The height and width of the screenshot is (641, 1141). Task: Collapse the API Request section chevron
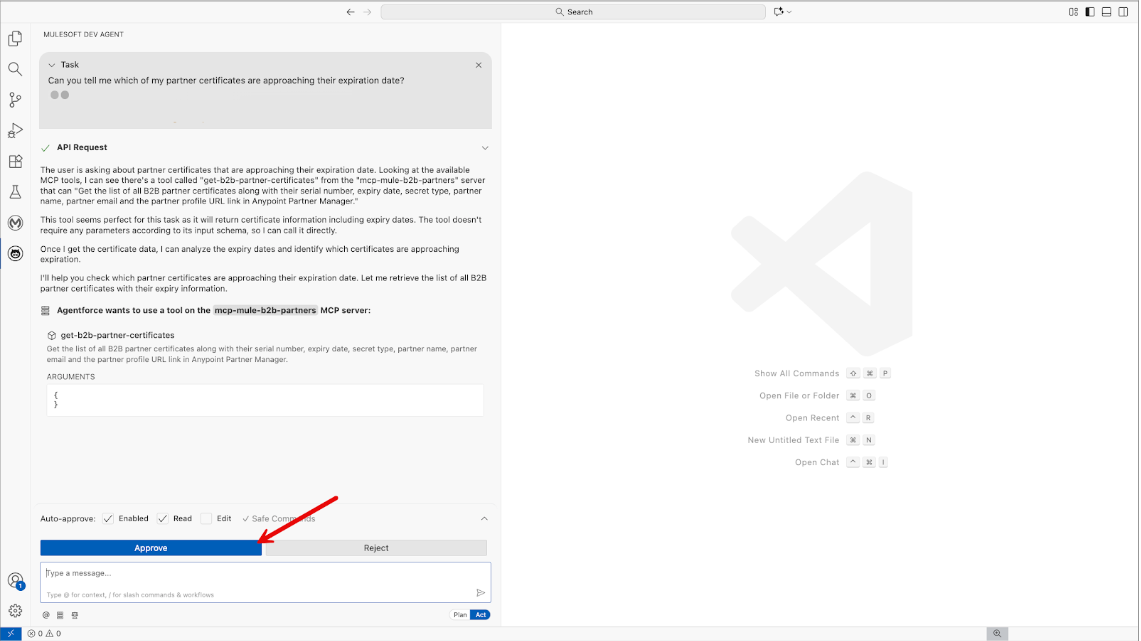485,148
